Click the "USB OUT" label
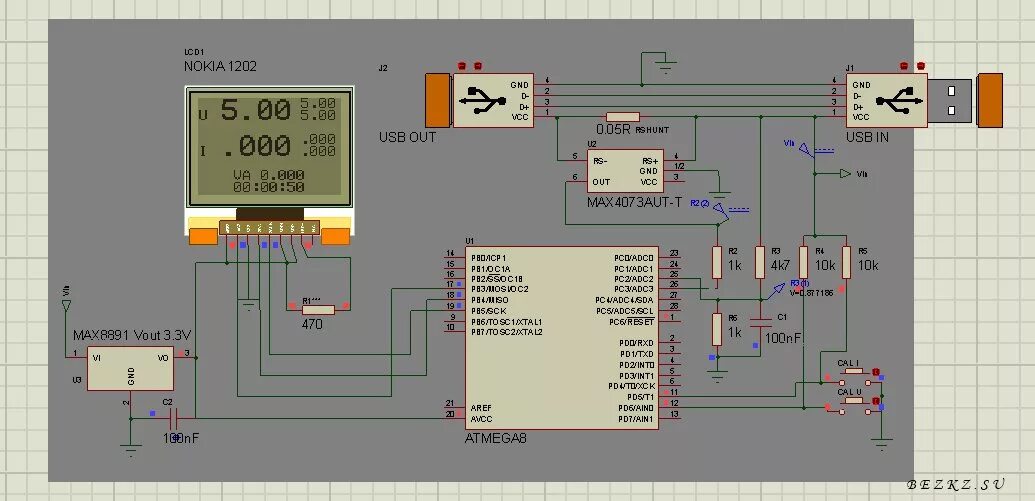 [407, 137]
